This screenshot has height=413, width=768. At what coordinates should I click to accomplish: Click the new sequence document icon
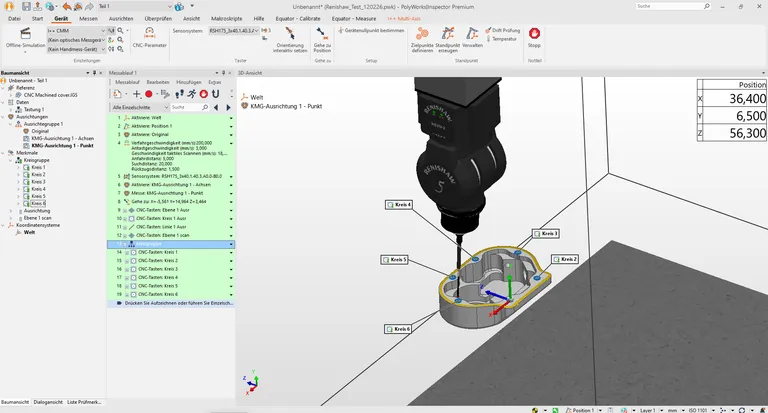[117, 94]
